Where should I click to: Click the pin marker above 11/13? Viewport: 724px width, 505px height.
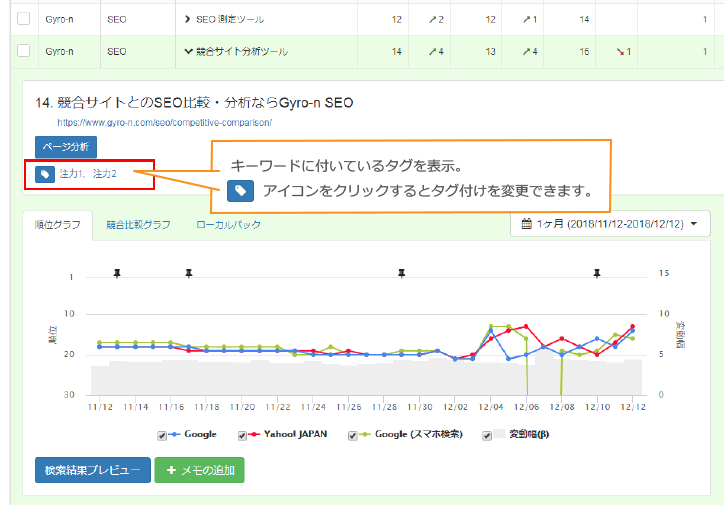tap(117, 274)
